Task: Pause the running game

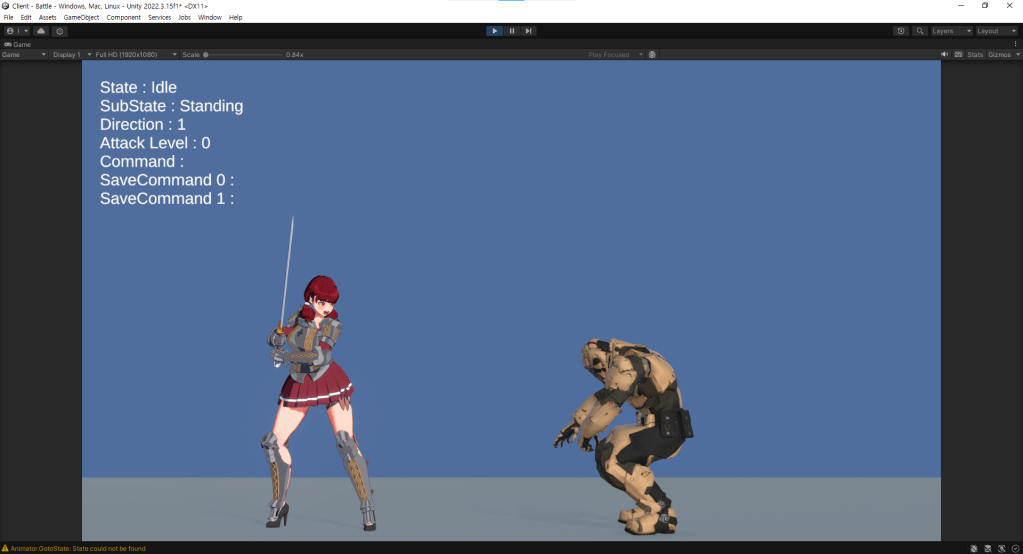Action: [512, 31]
